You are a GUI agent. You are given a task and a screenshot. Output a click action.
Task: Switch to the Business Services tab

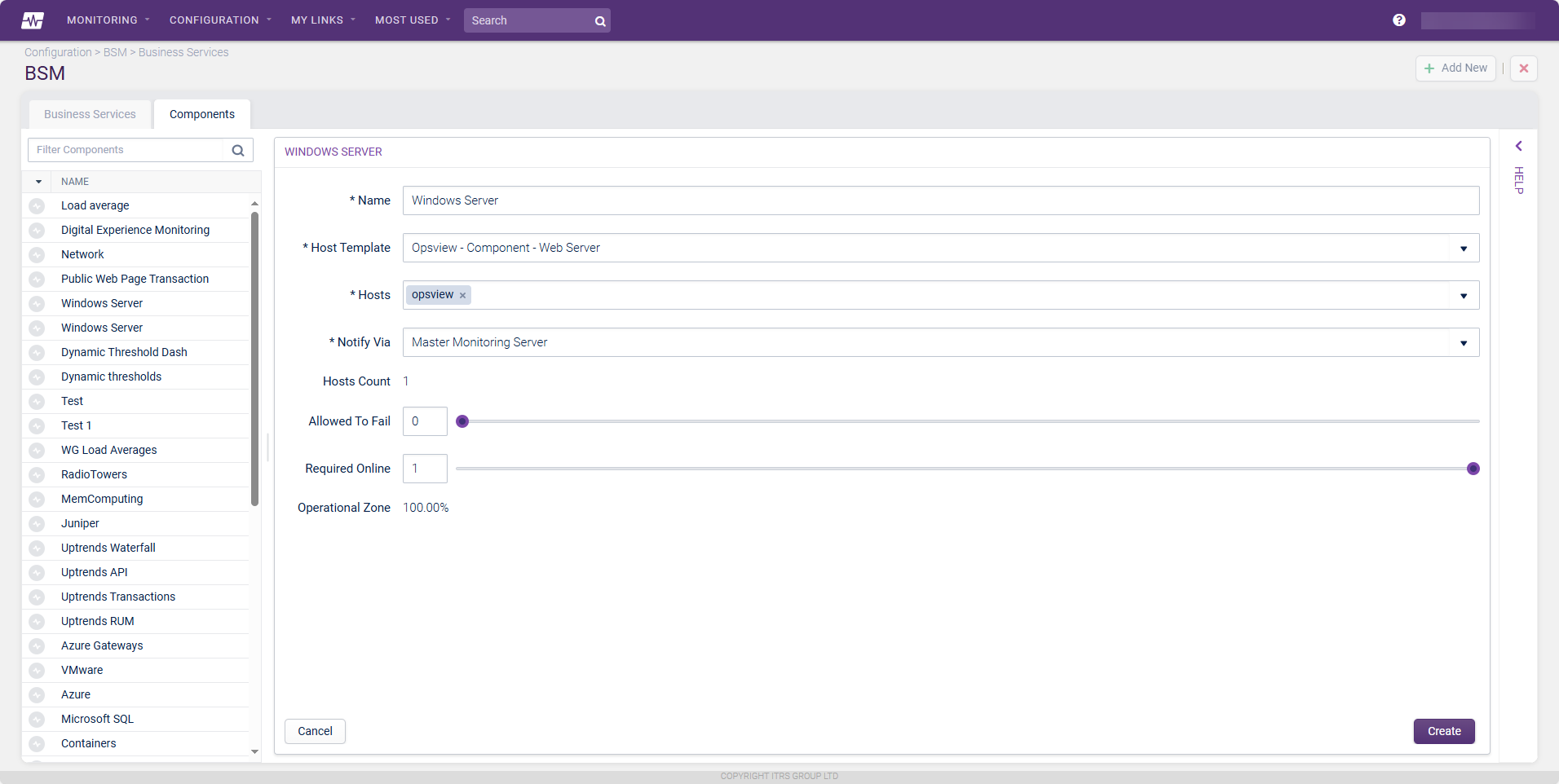90,114
